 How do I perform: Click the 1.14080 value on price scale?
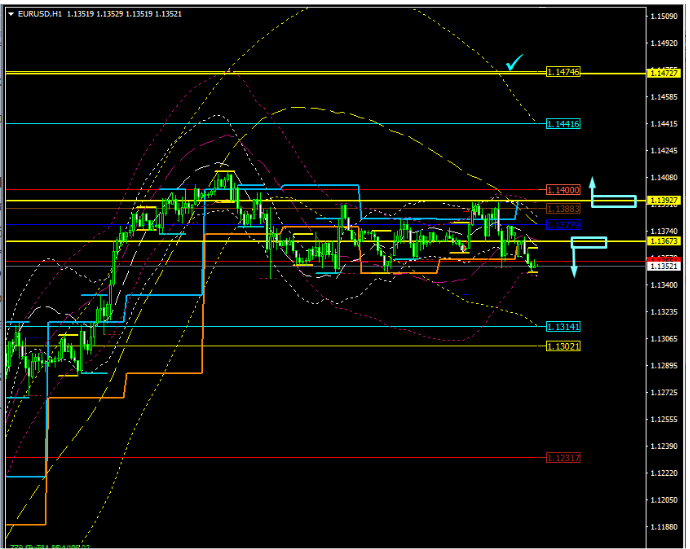[664, 177]
